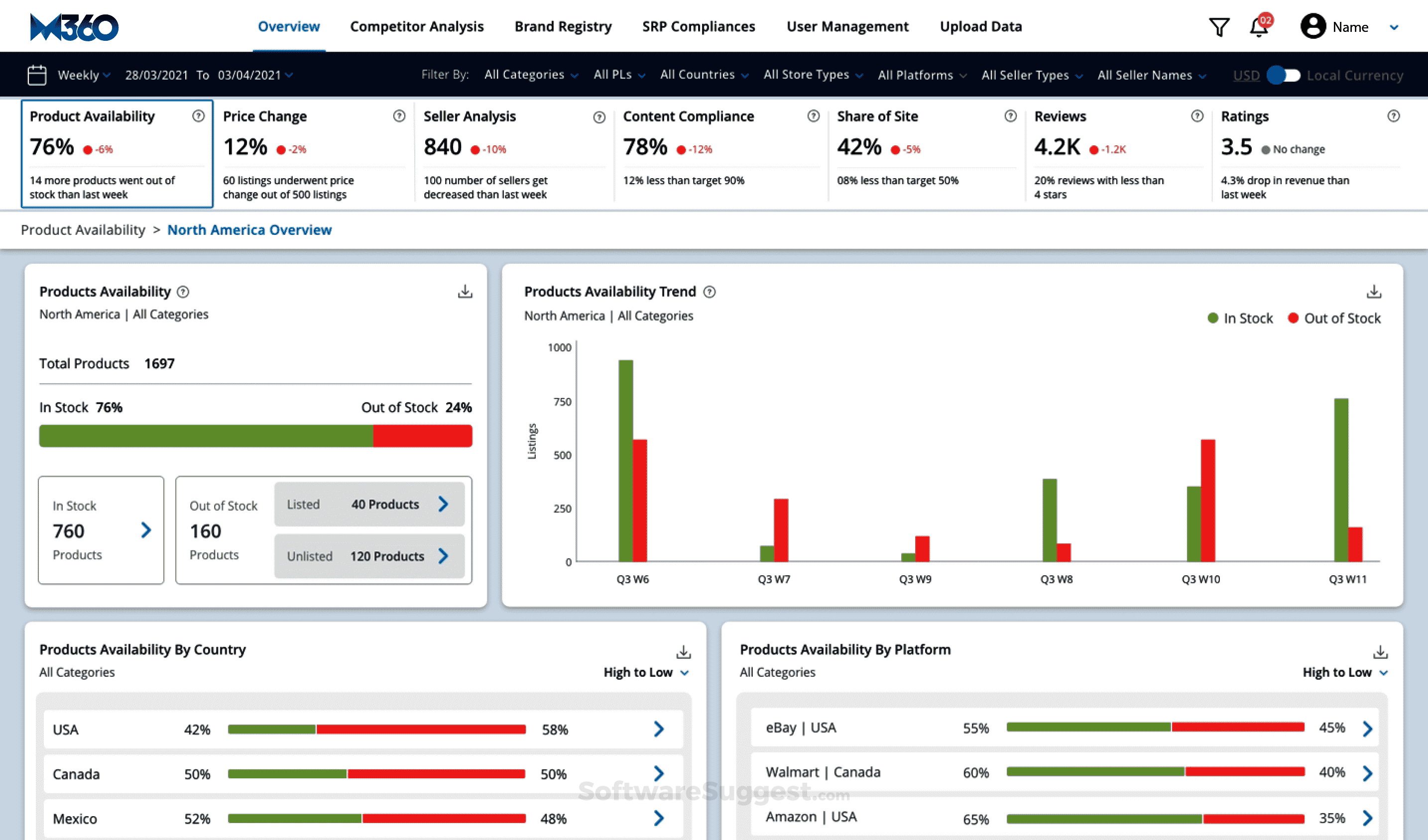Download the Products Availability chart data

pyautogui.click(x=465, y=291)
